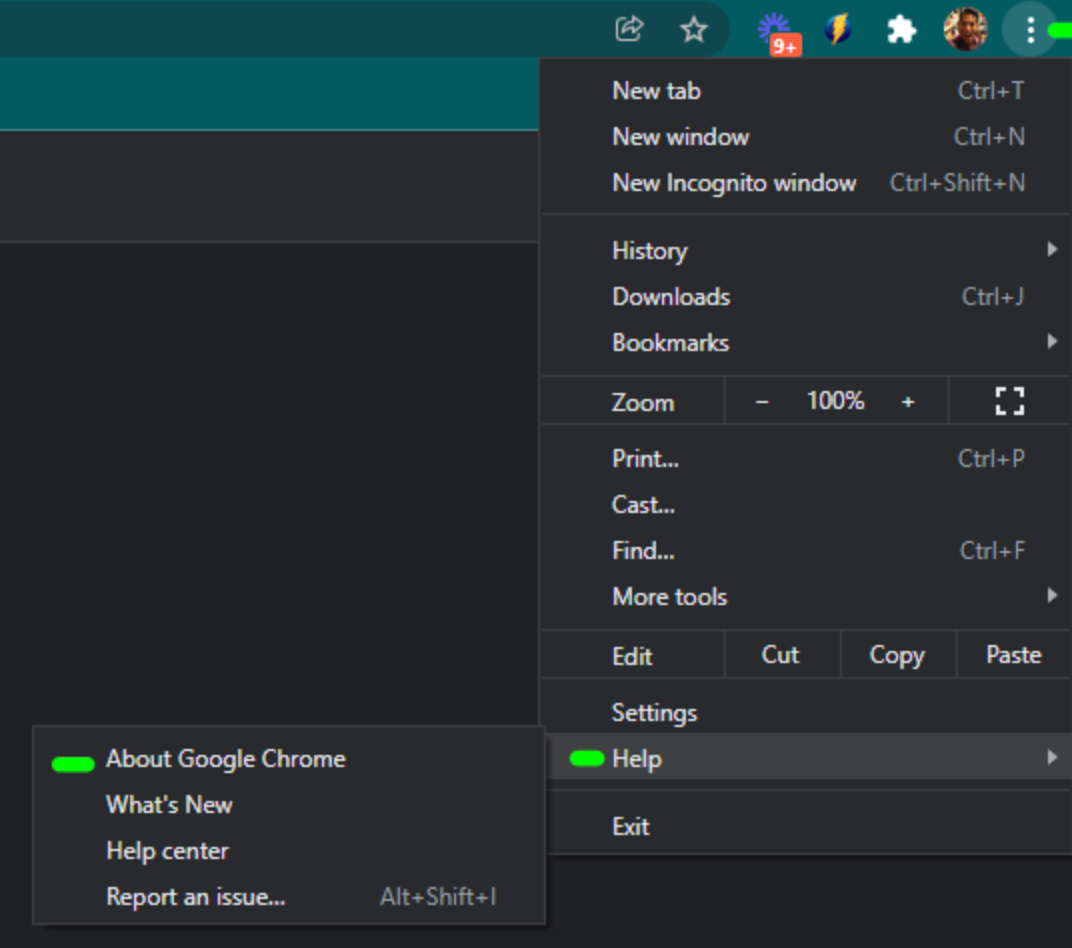Viewport: 1072px width, 948px height.
Task: Click the 100% zoom value
Action: (x=835, y=401)
